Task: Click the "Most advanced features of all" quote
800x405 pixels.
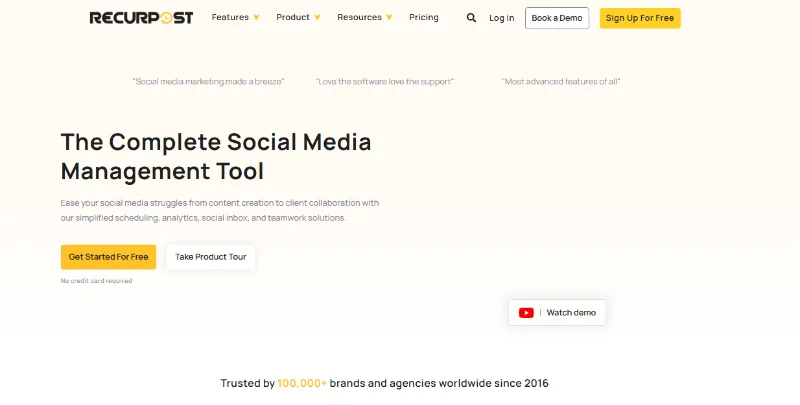Action: (561, 82)
